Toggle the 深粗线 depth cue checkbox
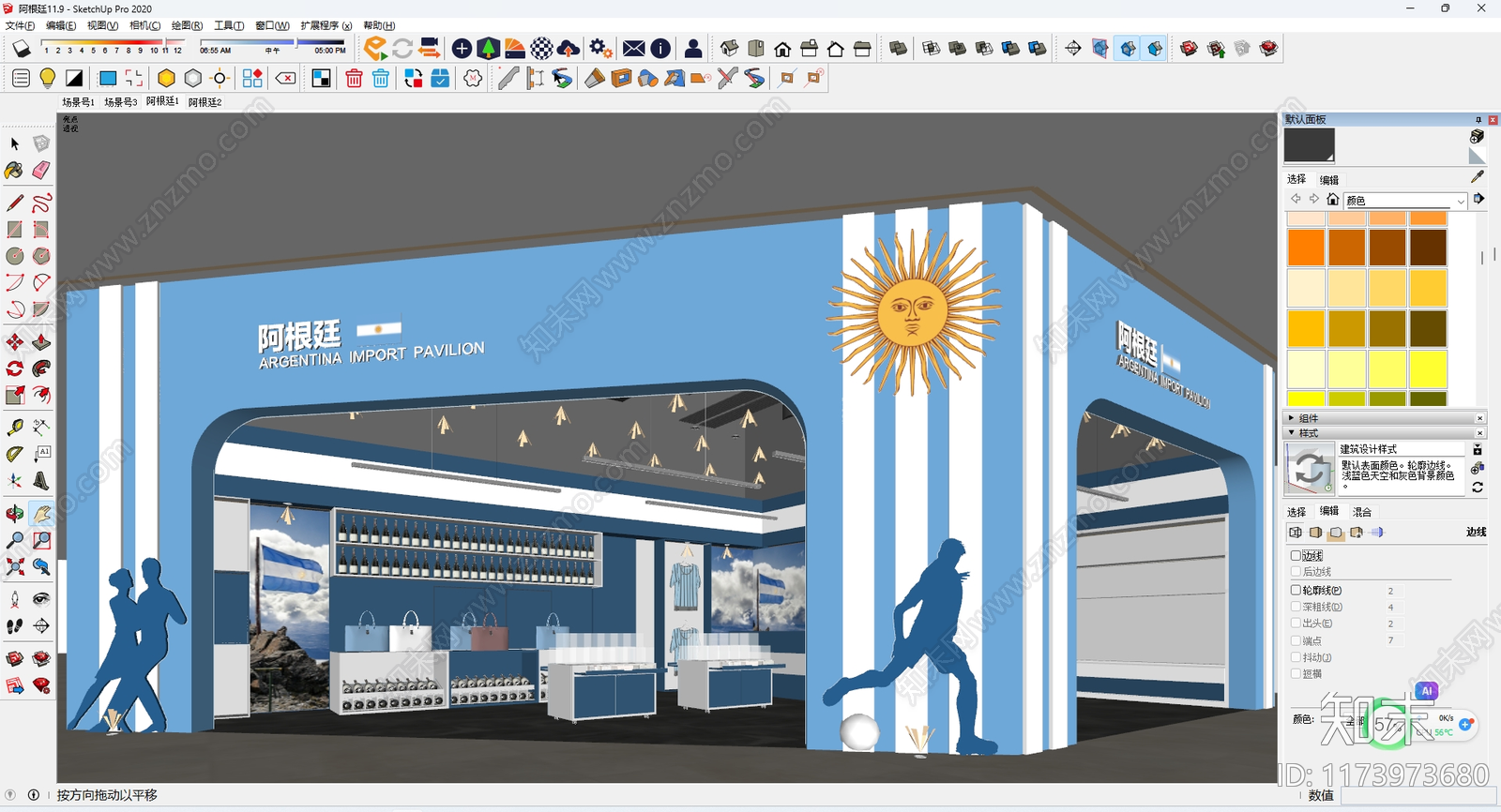The height and width of the screenshot is (812, 1501). coord(1296,607)
